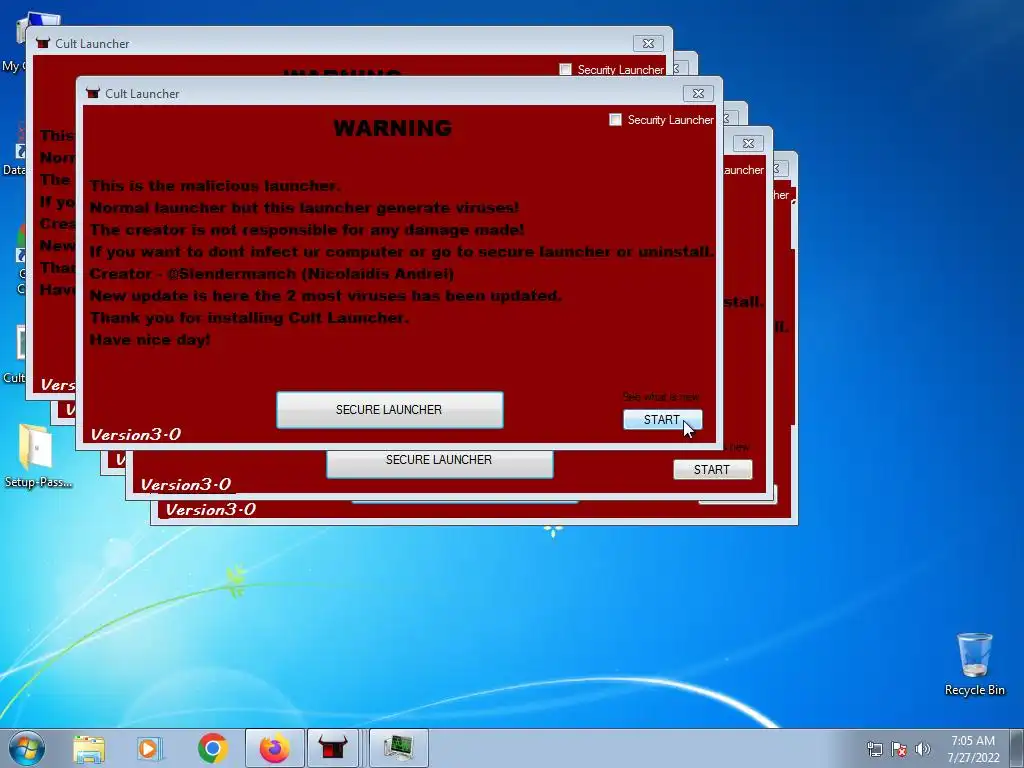
Task: Click START button in the window behind the front one
Action: point(712,470)
